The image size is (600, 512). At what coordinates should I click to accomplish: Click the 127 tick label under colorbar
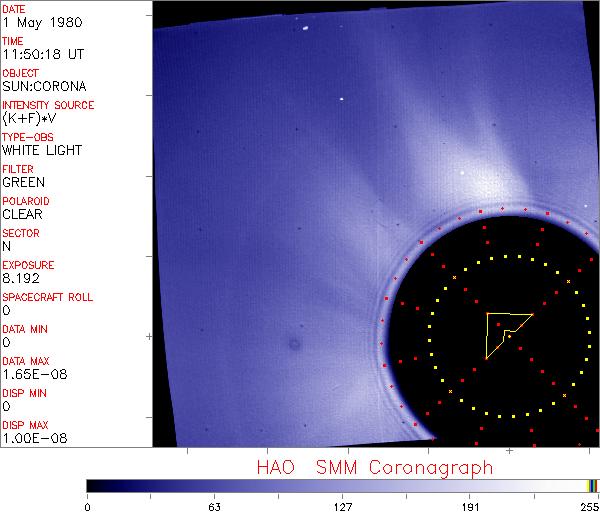(x=342, y=505)
